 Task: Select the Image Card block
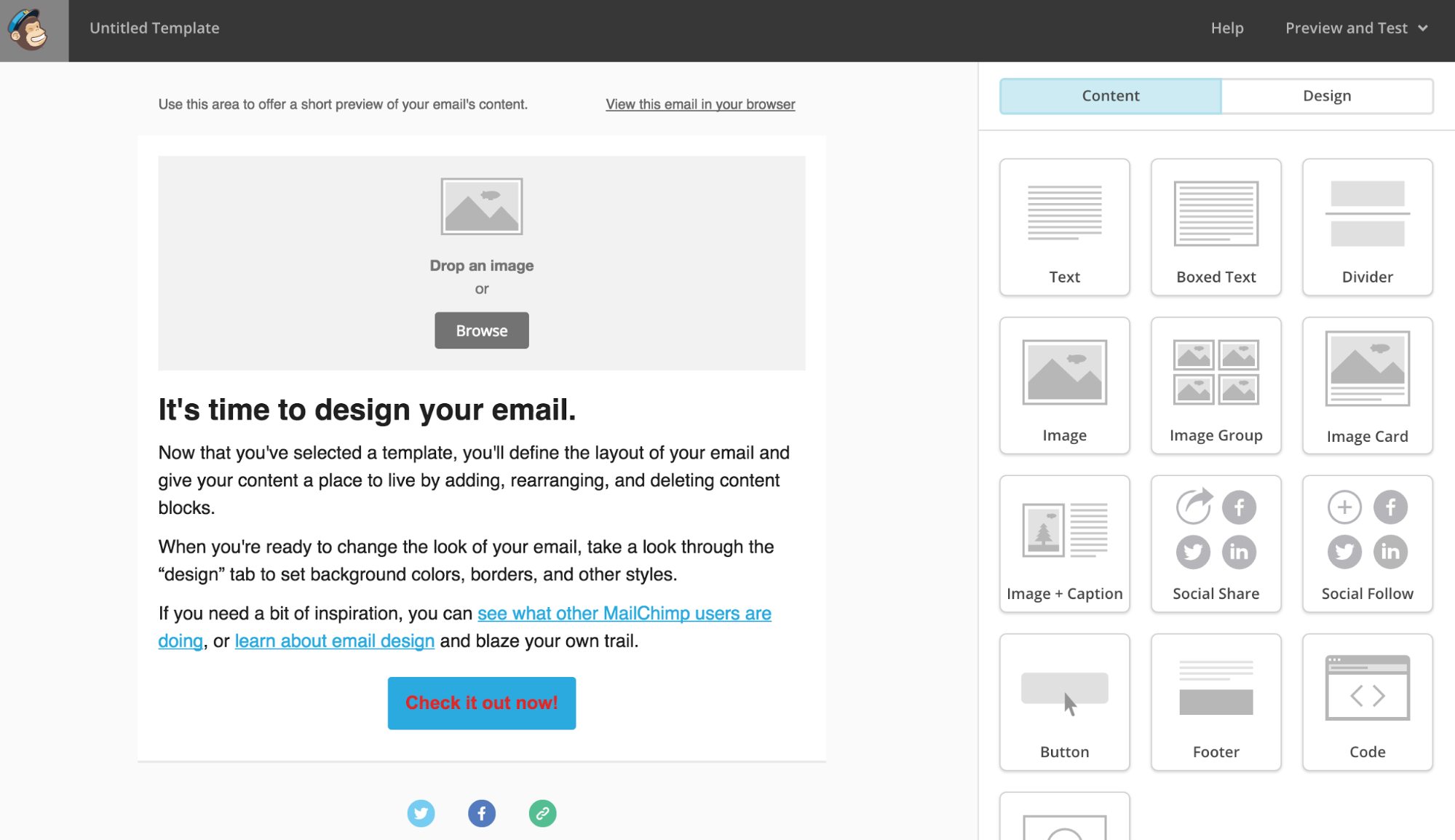[x=1368, y=384]
